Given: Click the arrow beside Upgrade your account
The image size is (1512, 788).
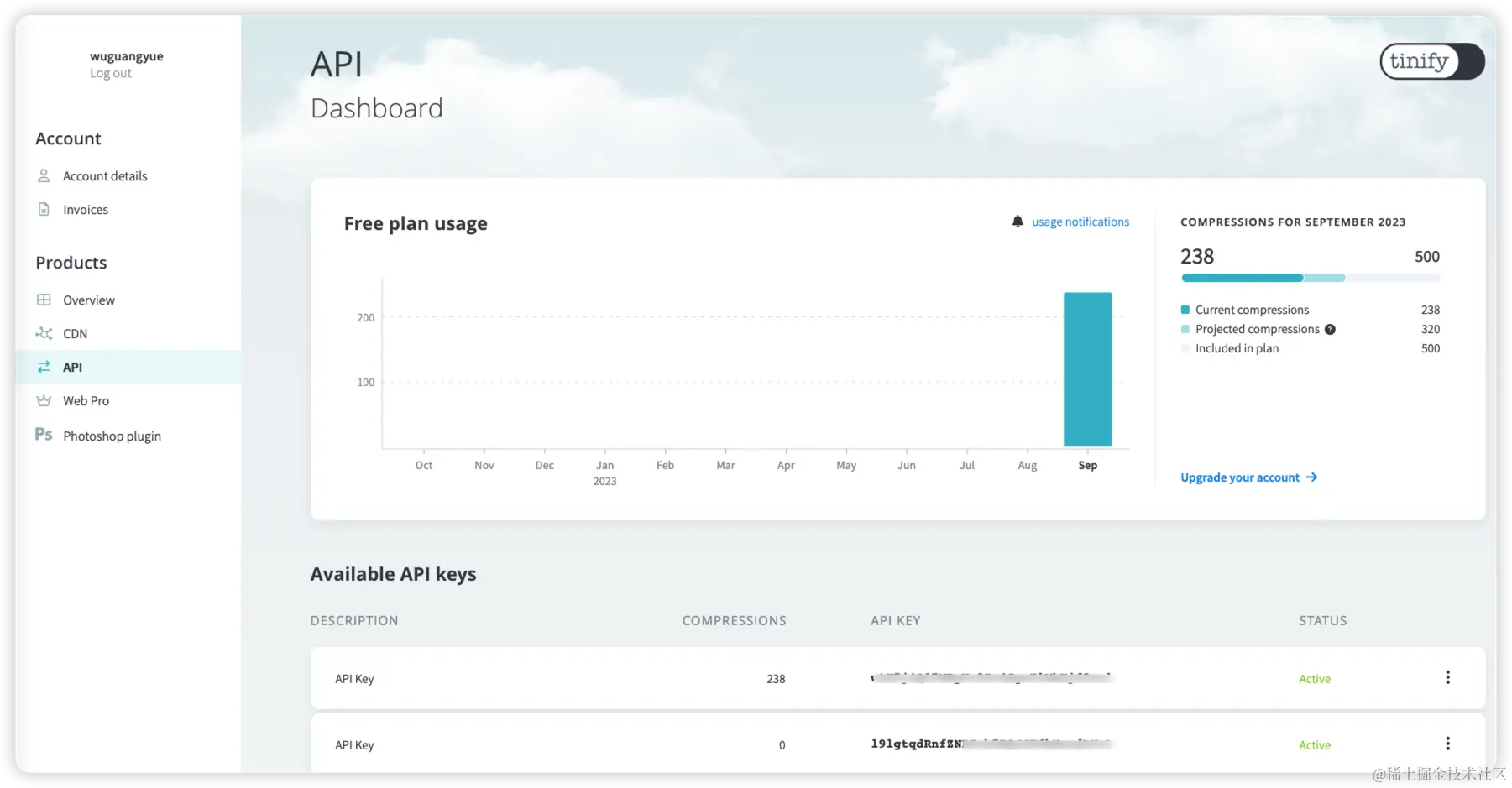Looking at the screenshot, I should pos(1311,477).
